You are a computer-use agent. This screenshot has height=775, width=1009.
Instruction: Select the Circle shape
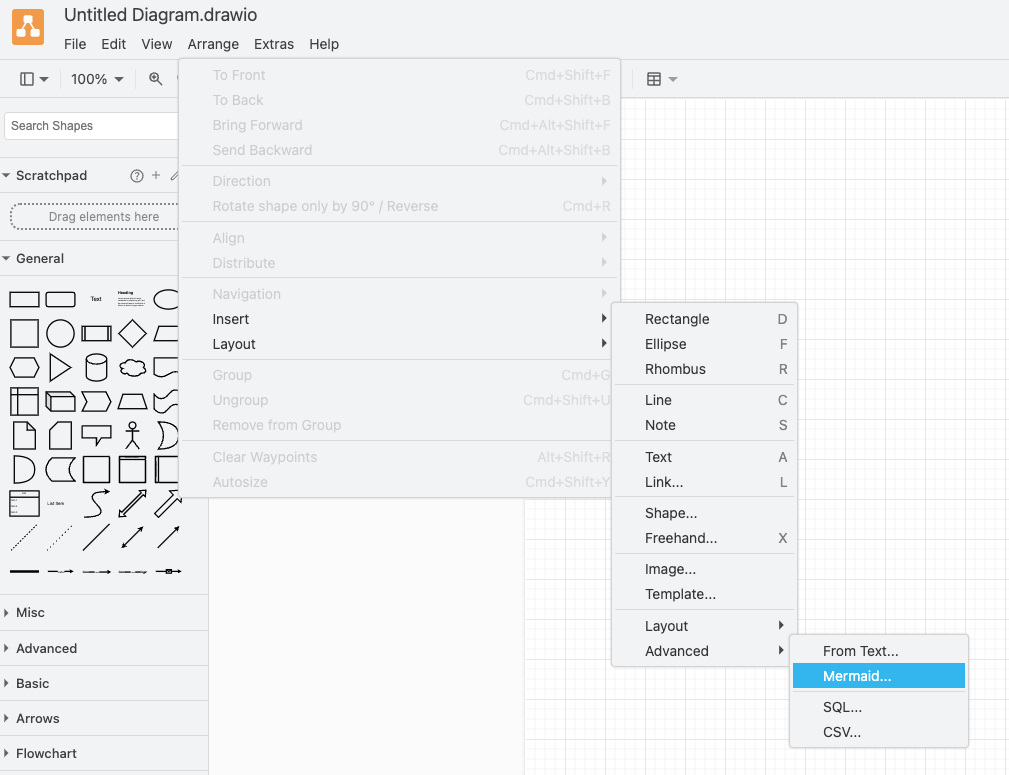click(60, 334)
